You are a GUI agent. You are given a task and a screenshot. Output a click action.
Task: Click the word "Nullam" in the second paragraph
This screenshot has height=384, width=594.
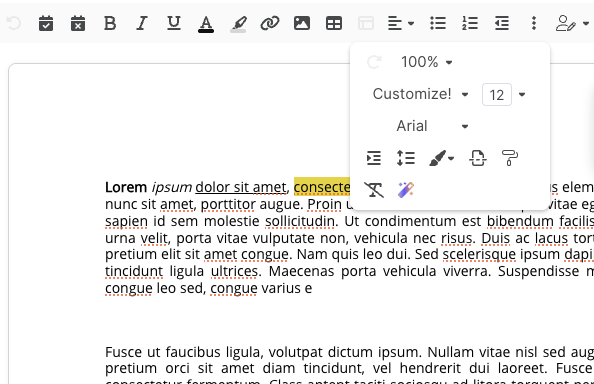tap(451, 352)
